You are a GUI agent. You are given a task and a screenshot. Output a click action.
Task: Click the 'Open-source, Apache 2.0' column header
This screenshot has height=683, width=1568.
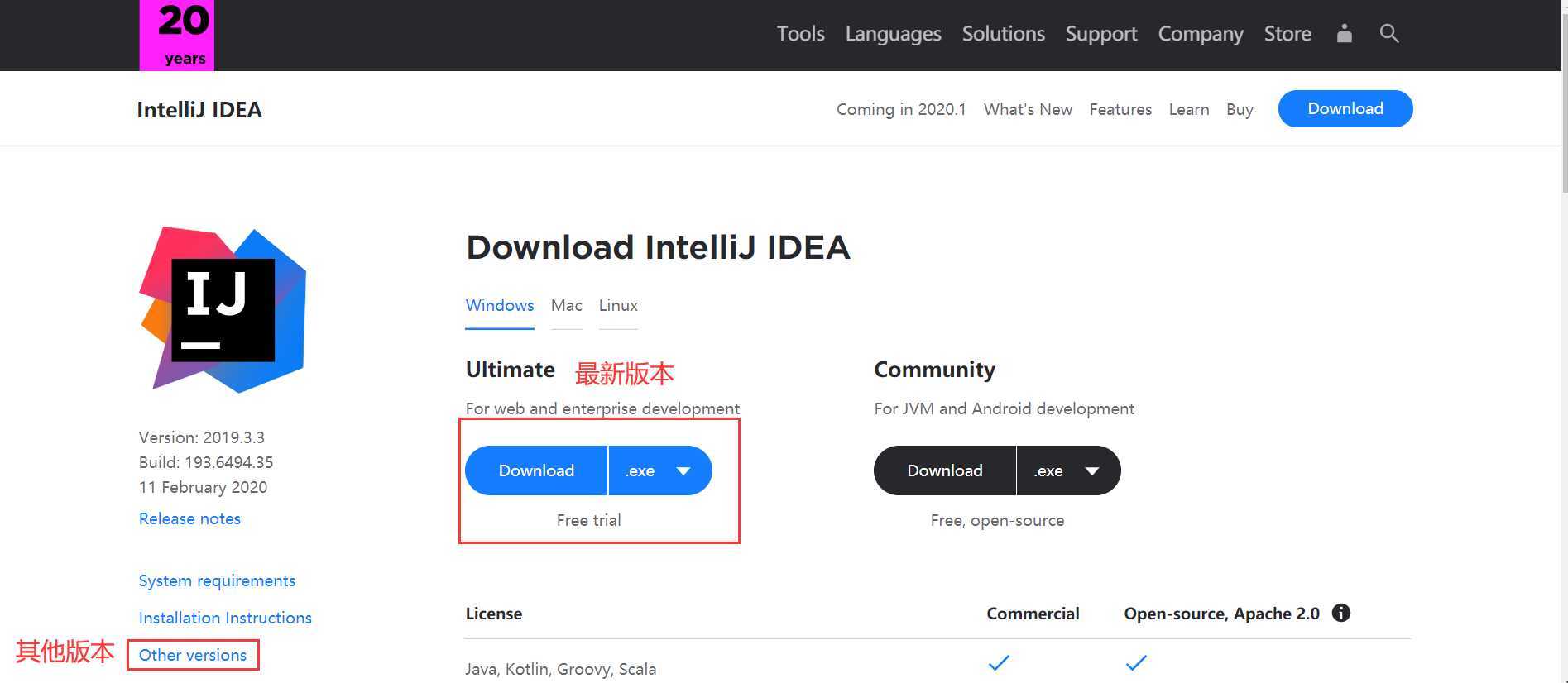1221,614
